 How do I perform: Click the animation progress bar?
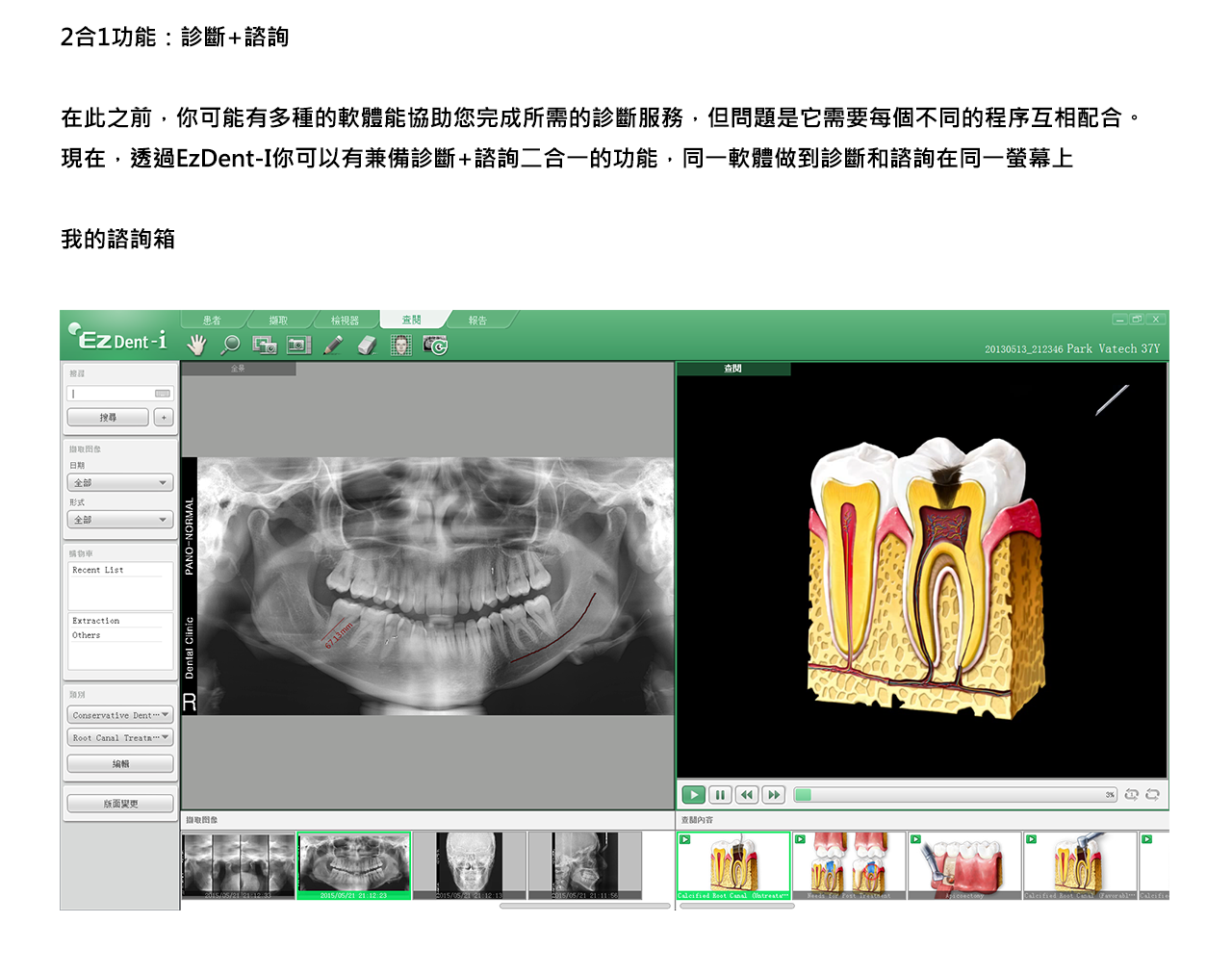(x=955, y=794)
